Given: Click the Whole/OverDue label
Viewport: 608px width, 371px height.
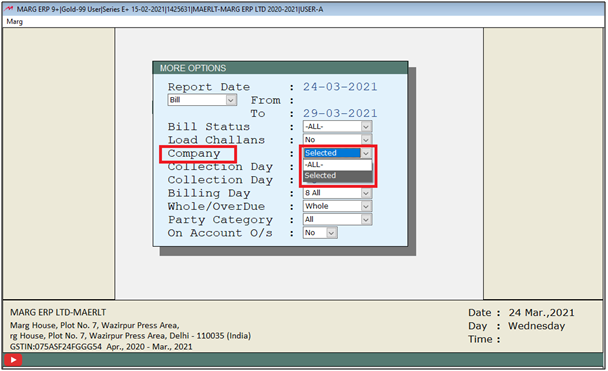Looking at the screenshot, I should [216, 206].
